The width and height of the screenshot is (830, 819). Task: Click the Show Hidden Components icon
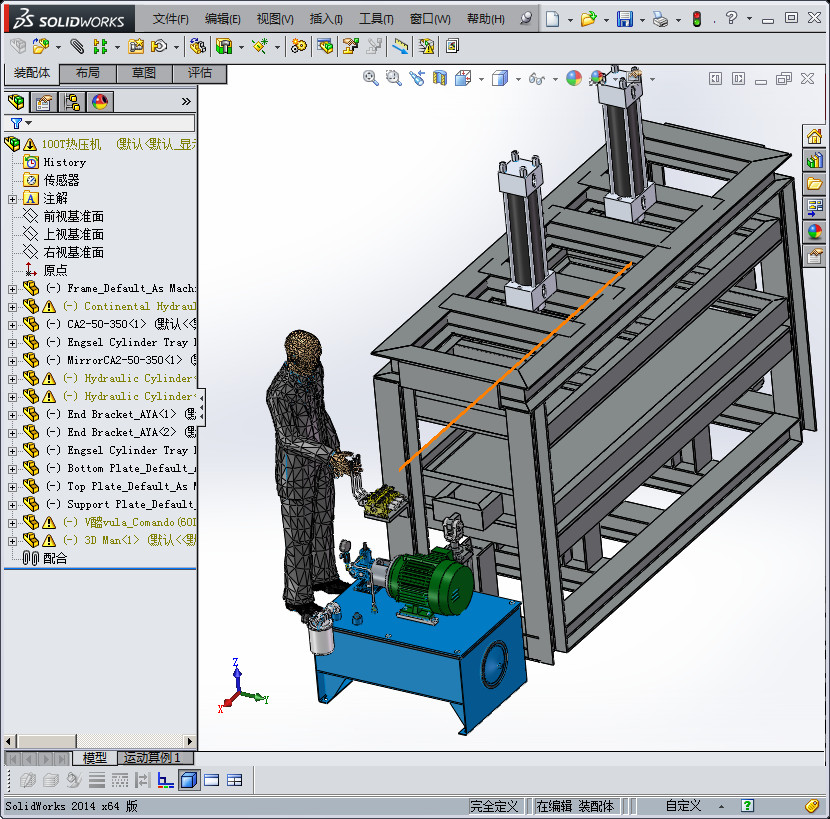pyautogui.click(x=197, y=47)
